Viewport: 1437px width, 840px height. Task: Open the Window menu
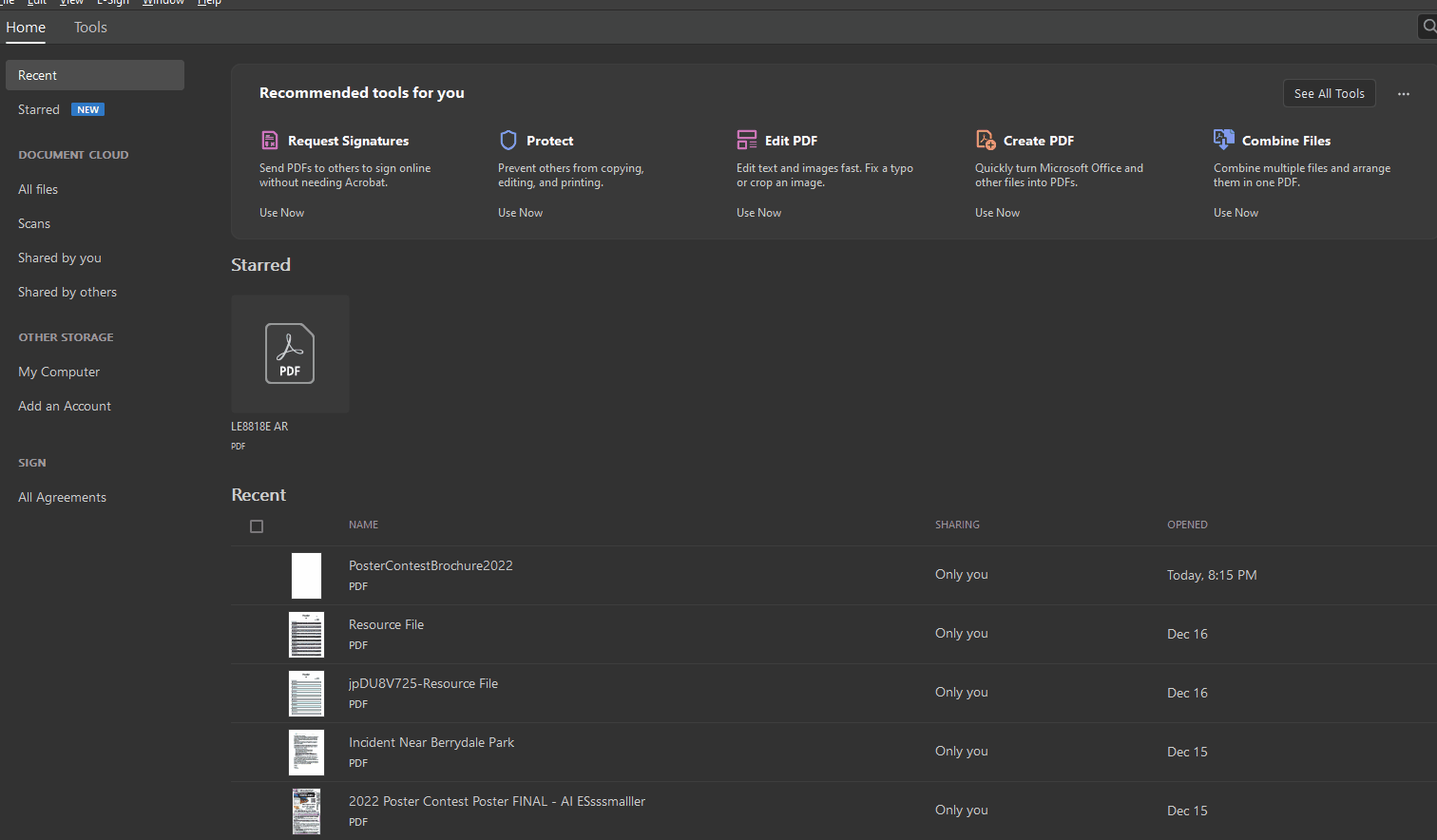click(x=163, y=3)
